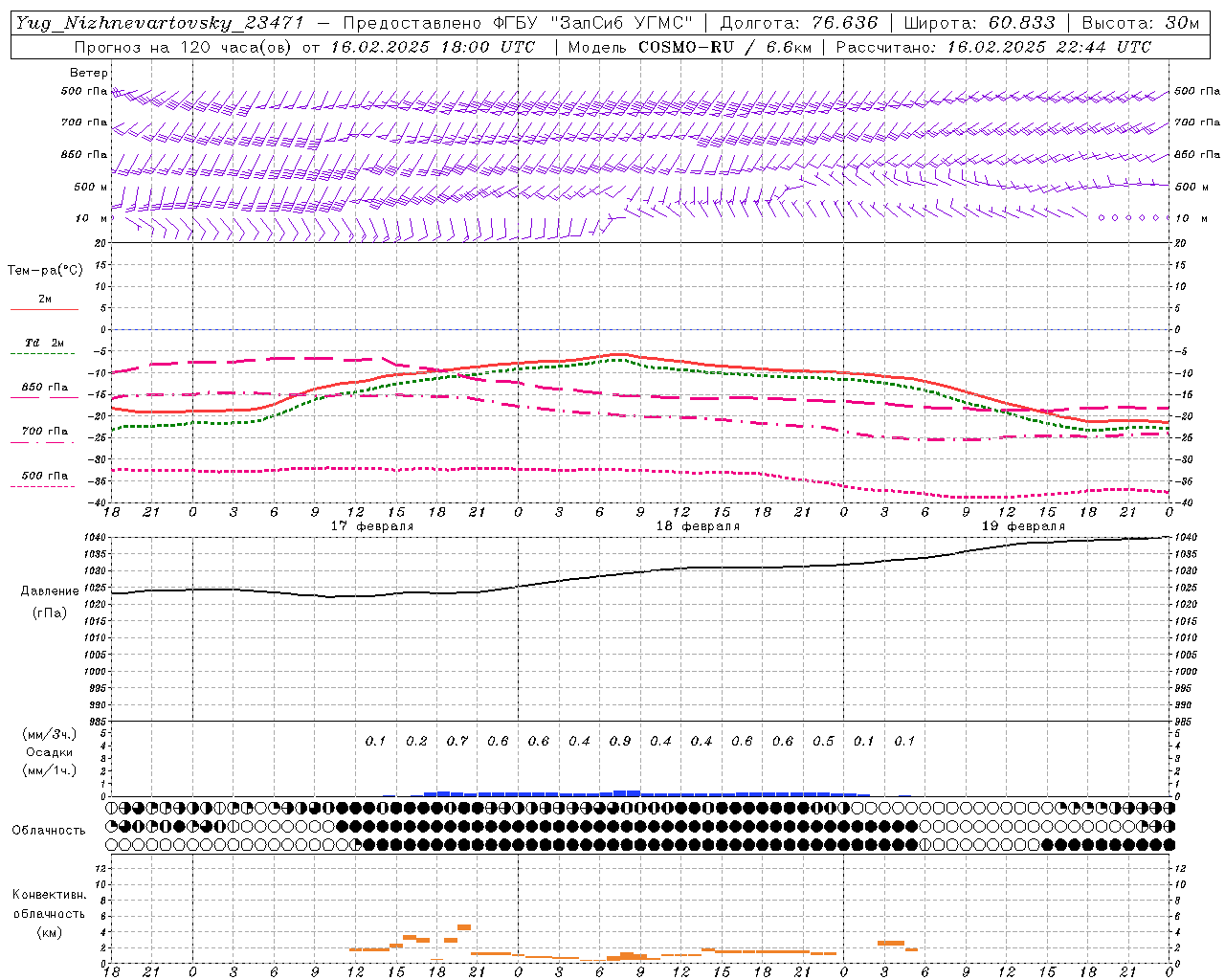Click the date label 17 февраля
1225x980 pixels.
(x=372, y=526)
